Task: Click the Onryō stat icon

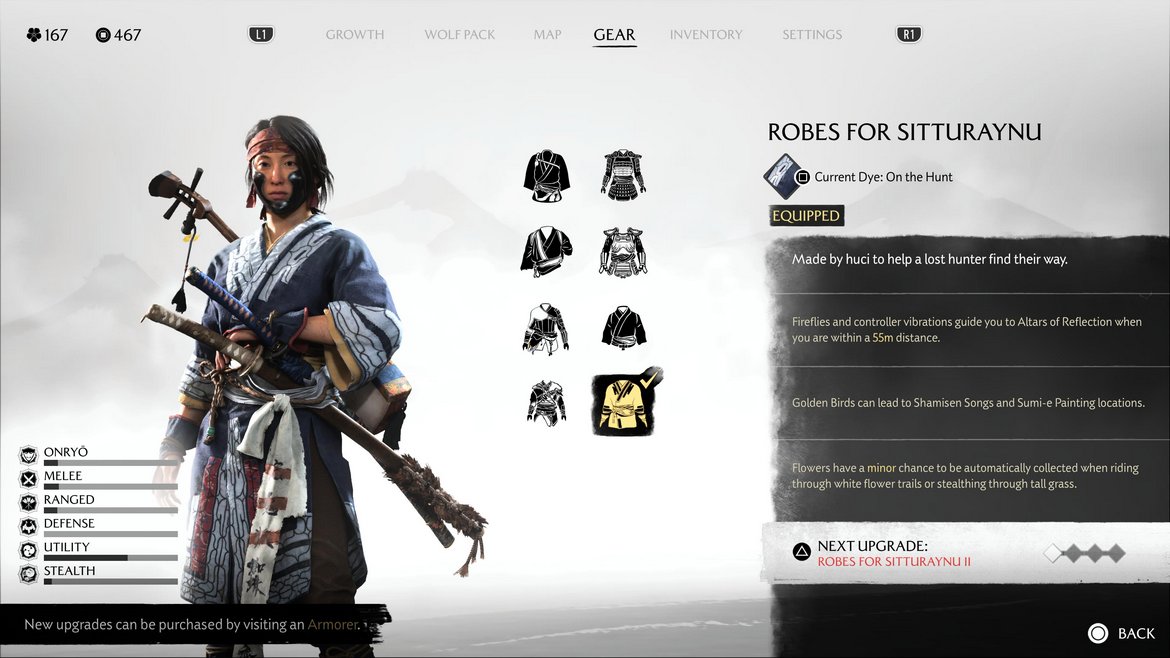Action: pos(28,454)
